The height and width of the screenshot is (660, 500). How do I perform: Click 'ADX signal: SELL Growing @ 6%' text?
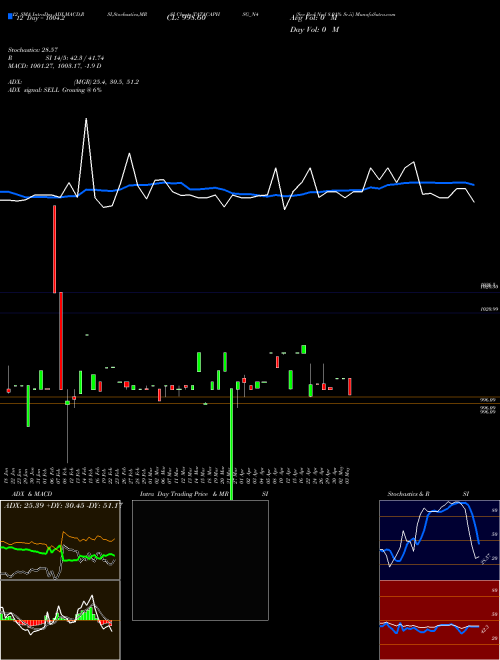point(55,90)
